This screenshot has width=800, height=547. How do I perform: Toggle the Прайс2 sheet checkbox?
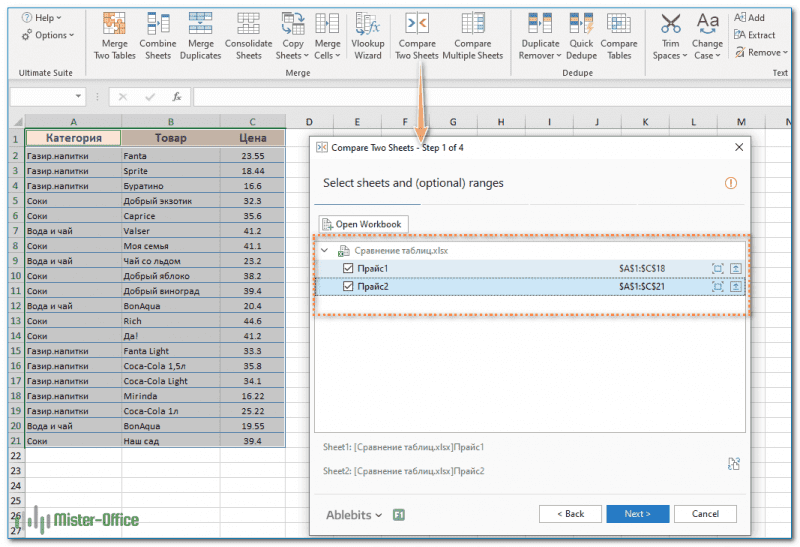click(x=348, y=286)
